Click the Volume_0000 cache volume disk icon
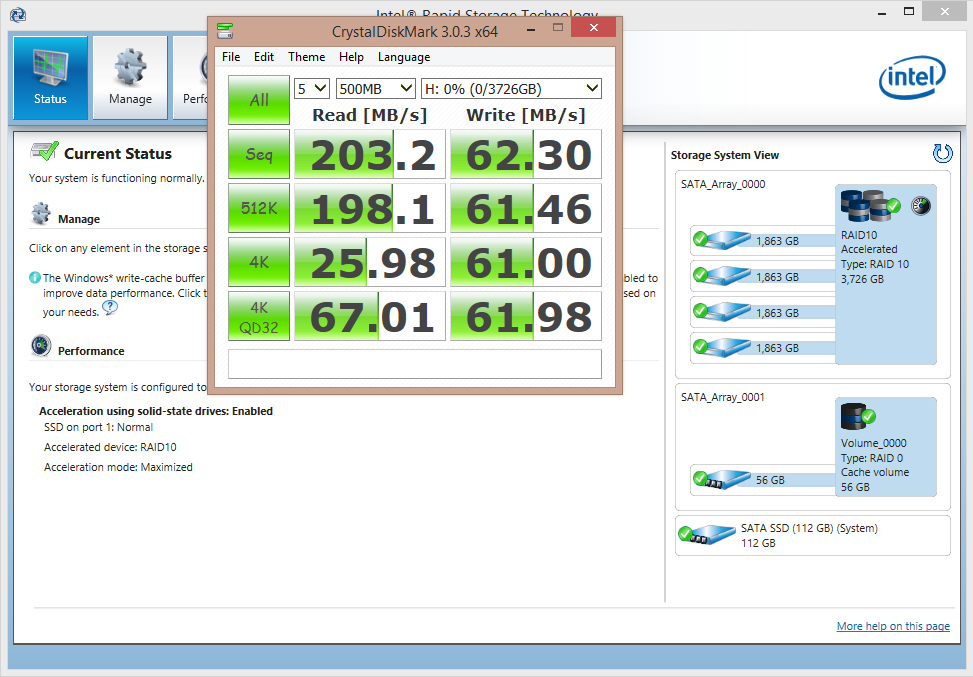973x677 pixels. 854,416
